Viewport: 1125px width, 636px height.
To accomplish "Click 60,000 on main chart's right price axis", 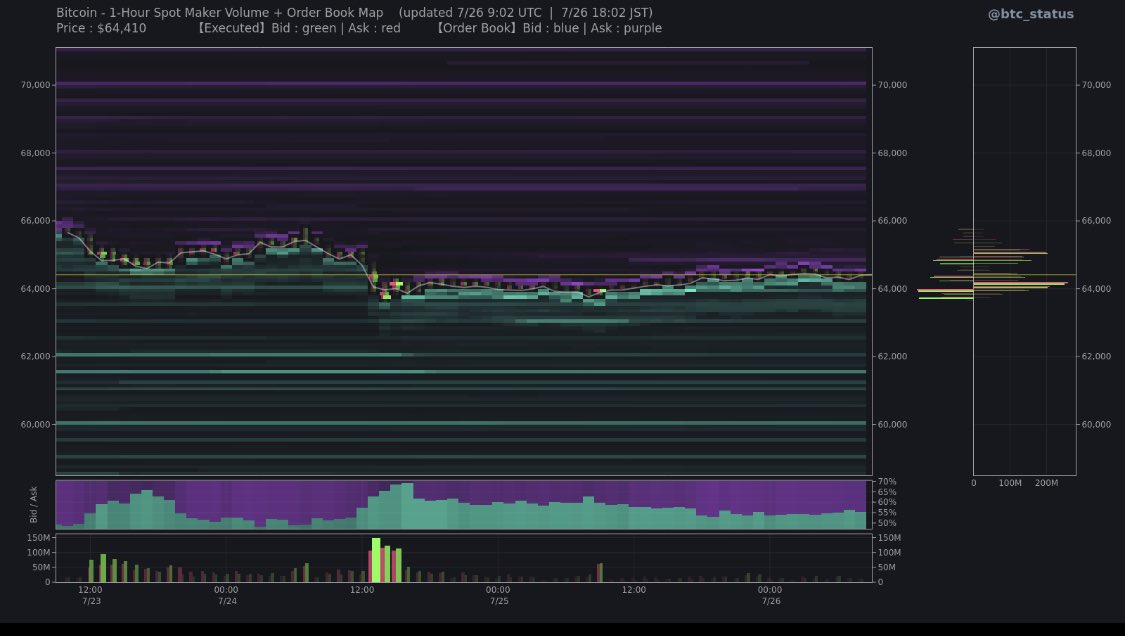I will tap(892, 424).
